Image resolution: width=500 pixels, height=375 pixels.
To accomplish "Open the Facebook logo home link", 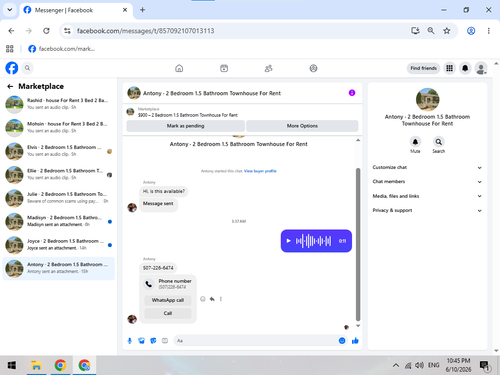I will (x=12, y=68).
